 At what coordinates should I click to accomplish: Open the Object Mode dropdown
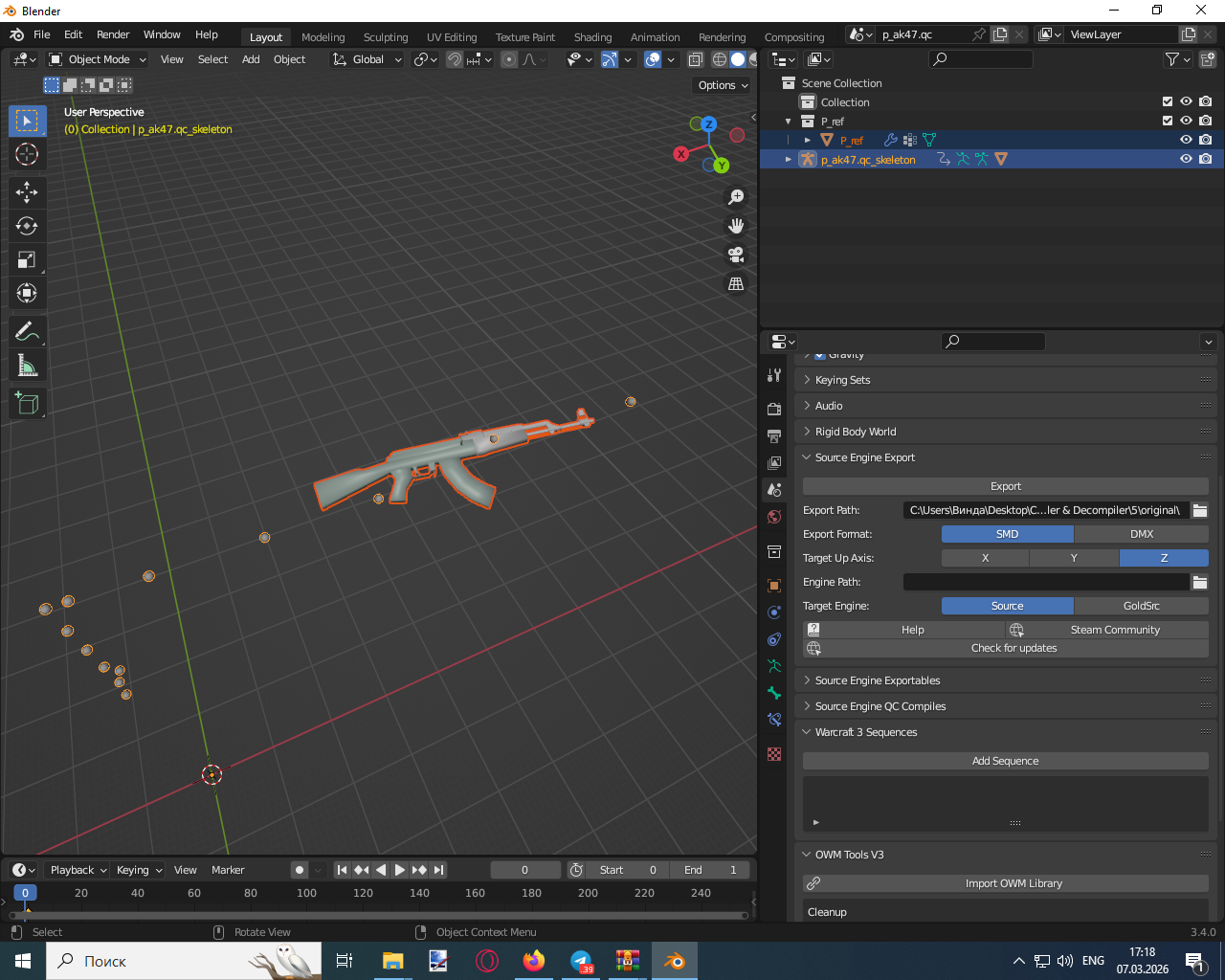click(99, 59)
